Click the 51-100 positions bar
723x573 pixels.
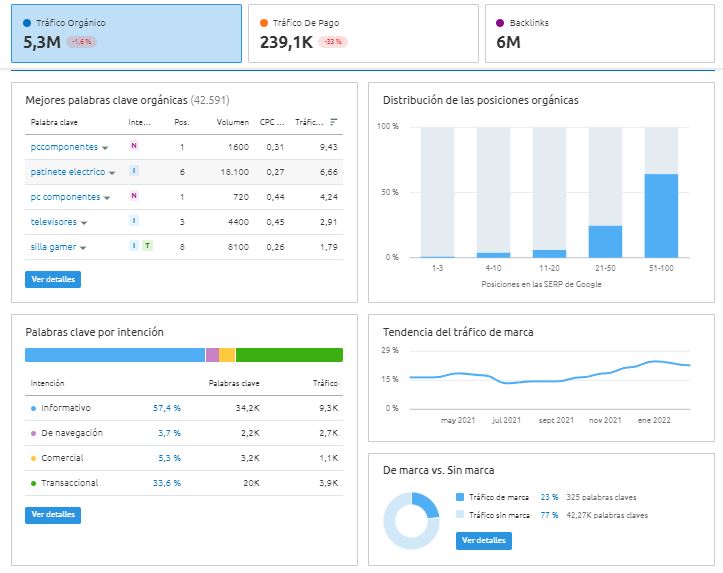(661, 215)
